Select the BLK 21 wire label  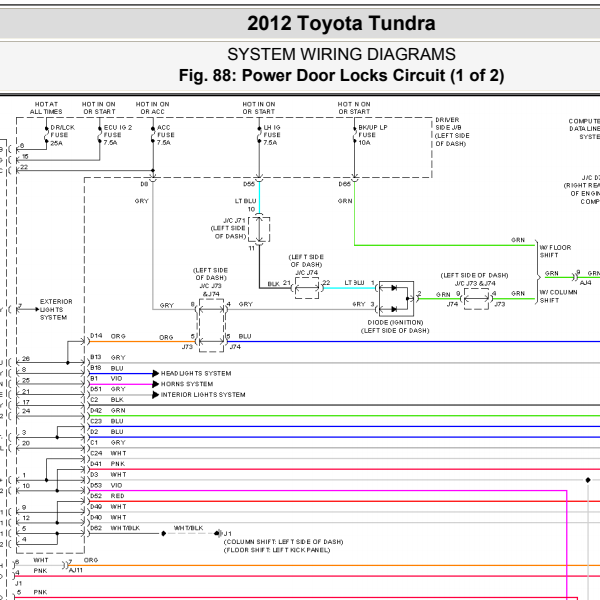[x=279, y=284]
